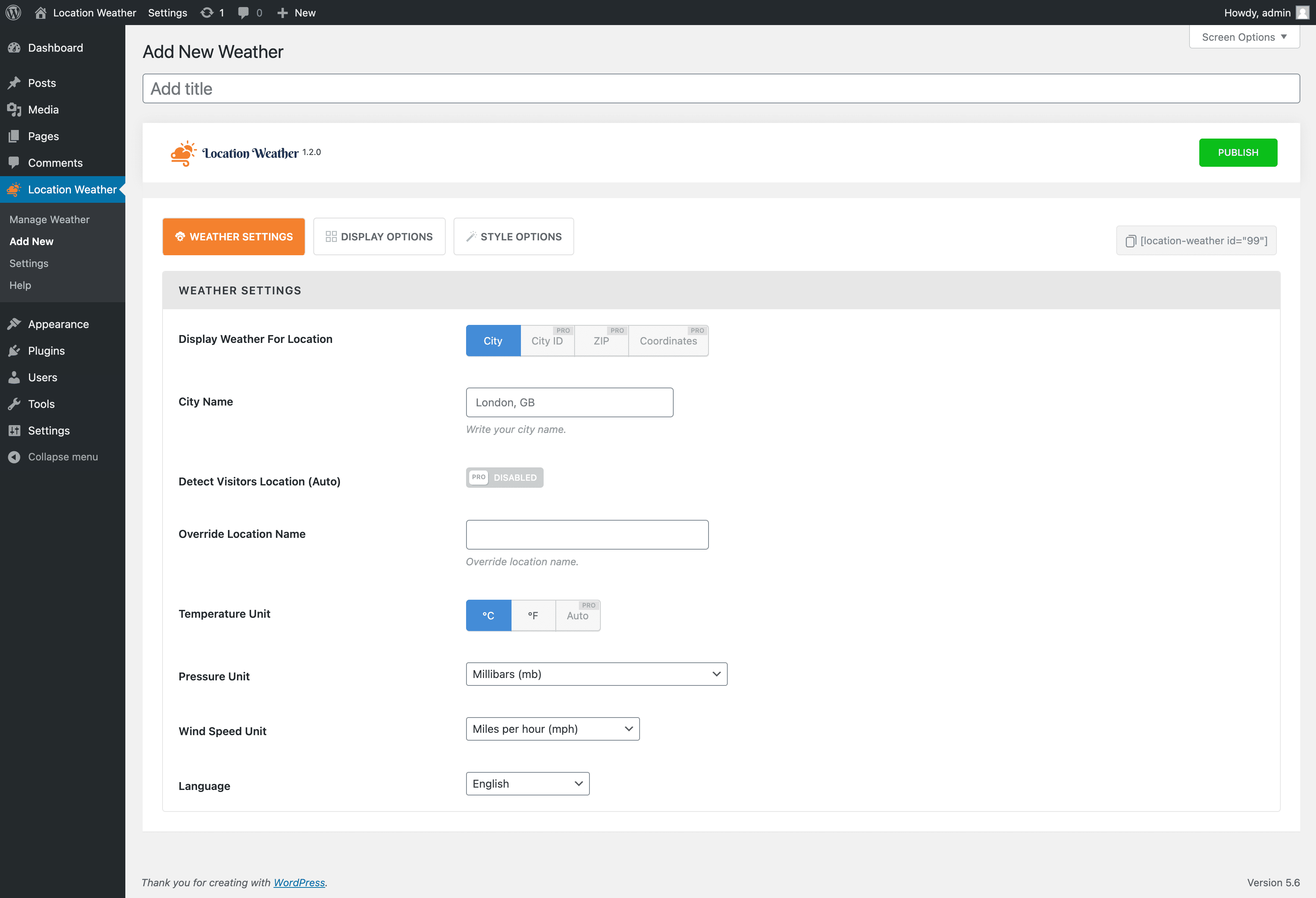
Task: Select °C temperature unit
Action: pyautogui.click(x=488, y=616)
